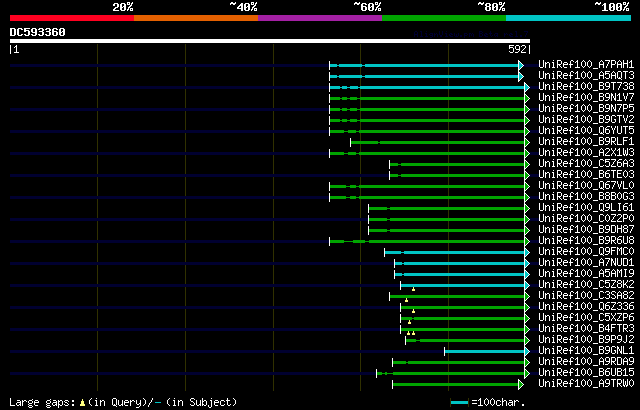Select the UniRef100_Q9LI61 label
The width and height of the screenshot is (640, 410).
click(586, 208)
